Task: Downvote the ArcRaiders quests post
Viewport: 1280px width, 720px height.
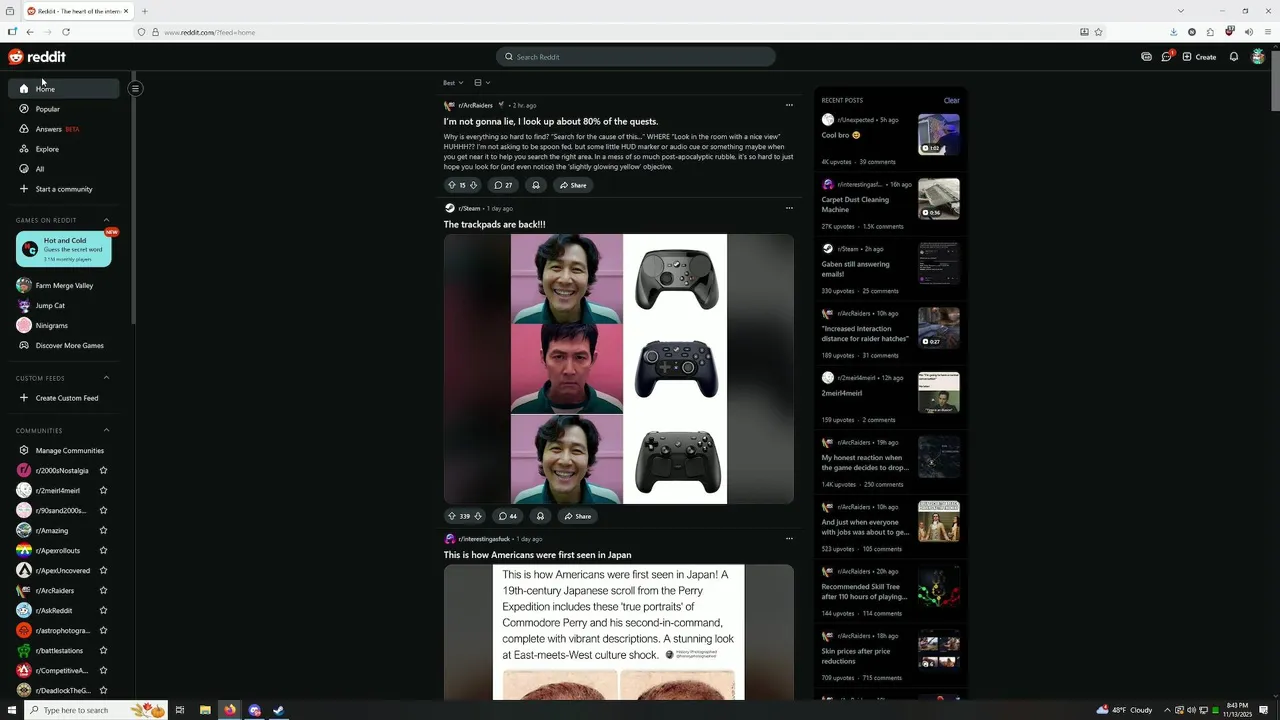Action: tap(474, 185)
